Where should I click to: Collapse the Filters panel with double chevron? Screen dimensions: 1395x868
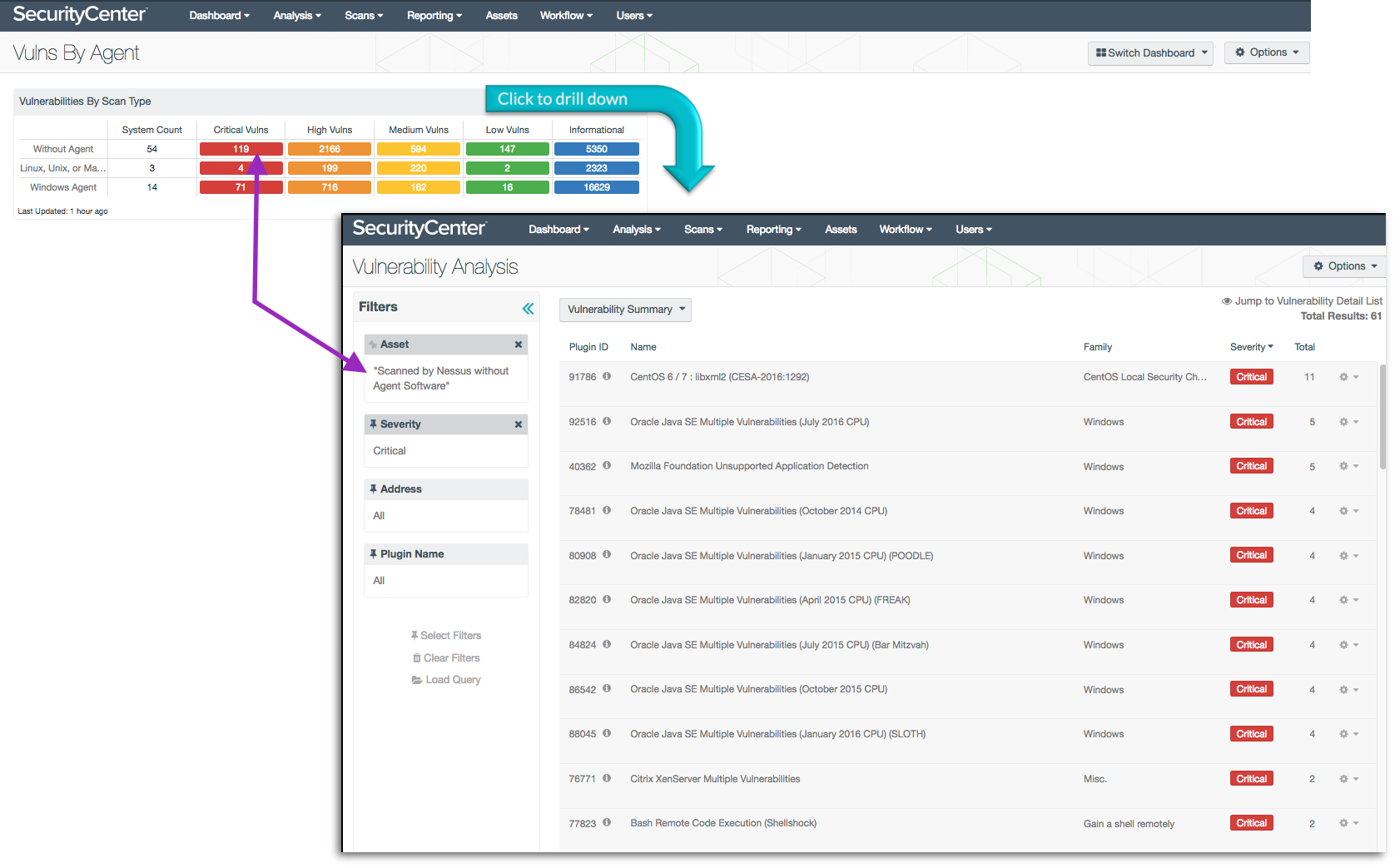tap(528, 309)
